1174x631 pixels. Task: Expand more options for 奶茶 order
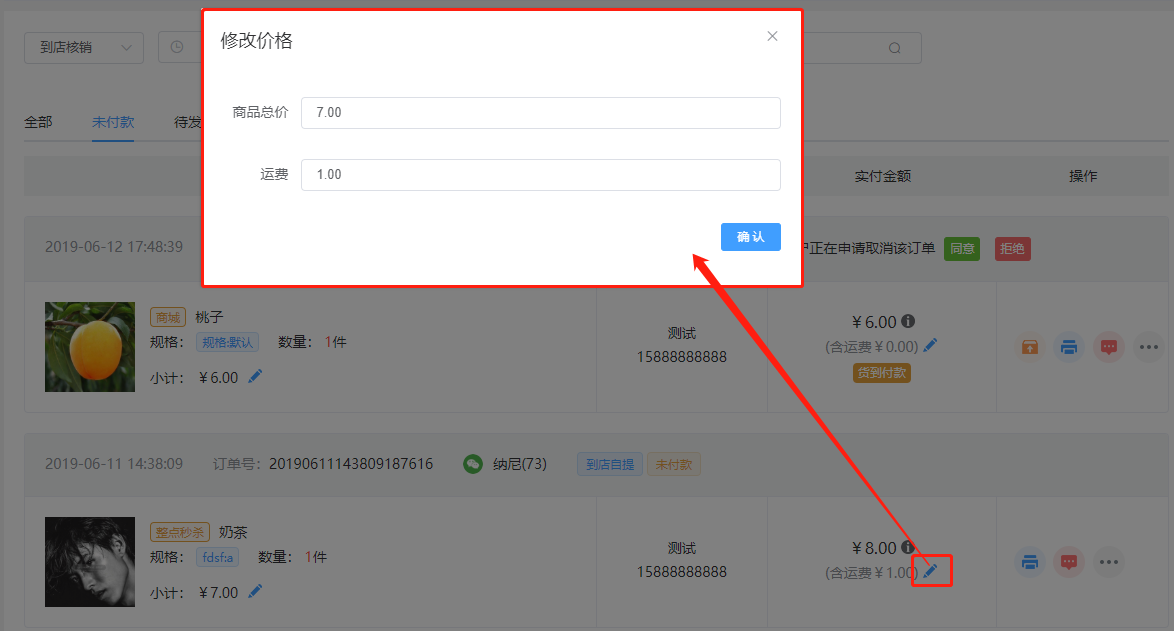(1108, 562)
